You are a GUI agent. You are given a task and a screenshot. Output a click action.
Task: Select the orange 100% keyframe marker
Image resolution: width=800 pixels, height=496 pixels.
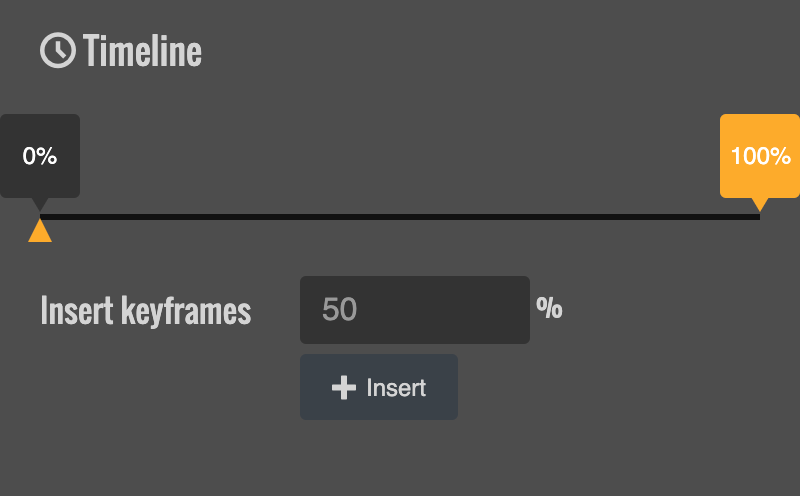point(760,155)
